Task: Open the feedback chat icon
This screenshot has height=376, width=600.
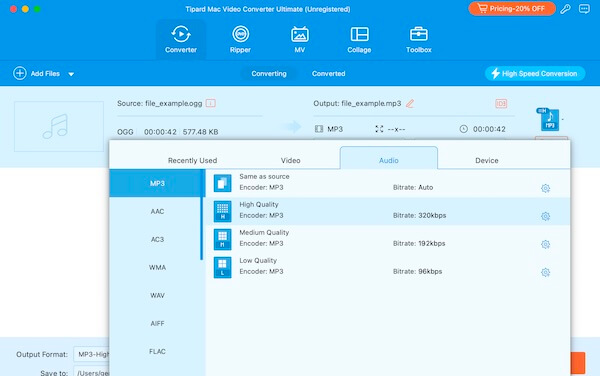Action: point(584,9)
